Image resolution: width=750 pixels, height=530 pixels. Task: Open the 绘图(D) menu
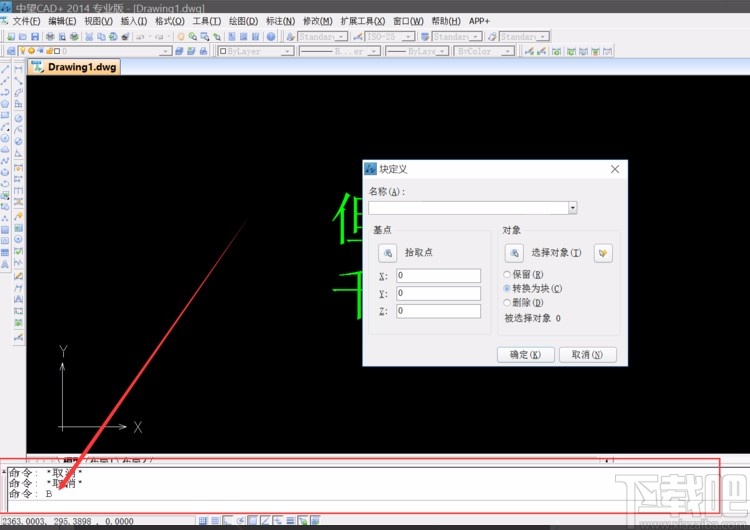tap(243, 21)
